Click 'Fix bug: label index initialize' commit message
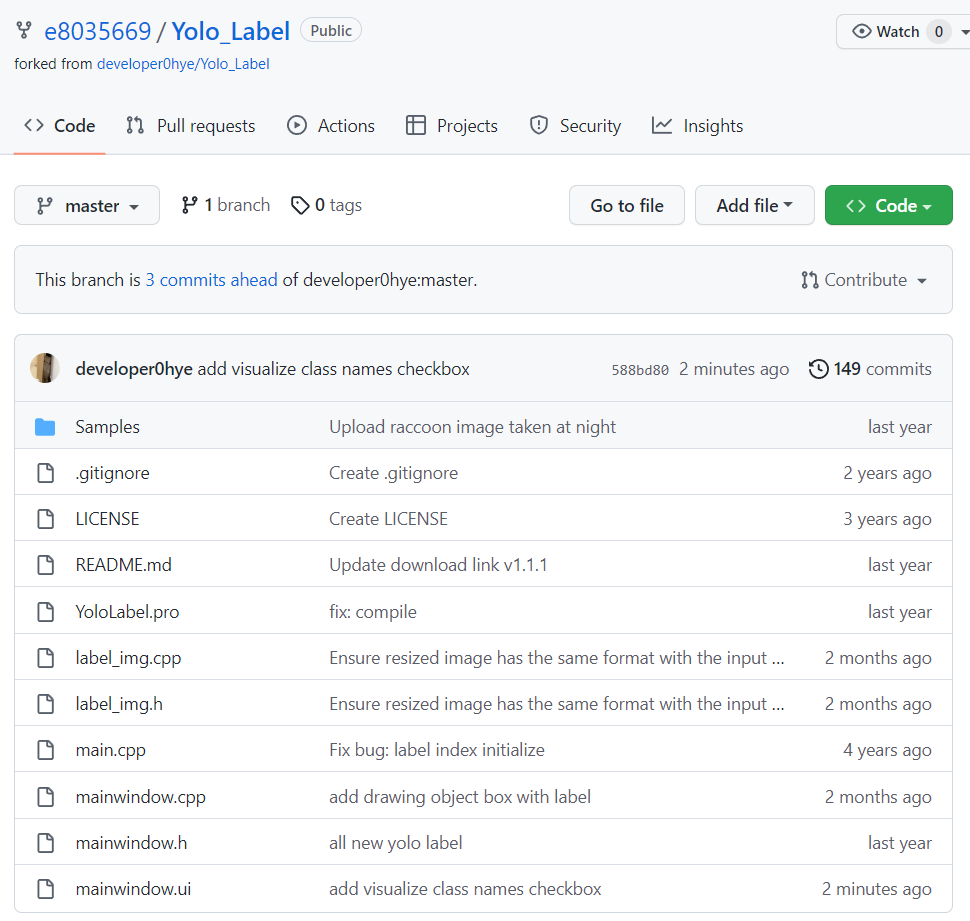 pyautogui.click(x=437, y=750)
